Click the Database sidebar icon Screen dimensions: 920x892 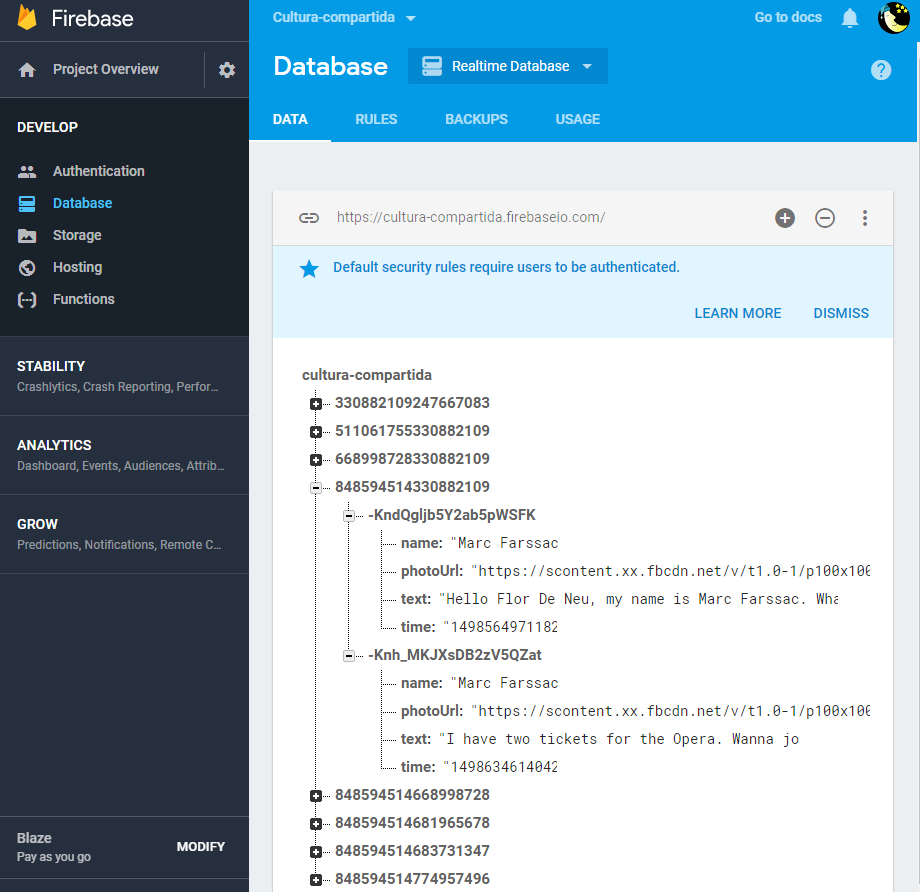click(27, 204)
